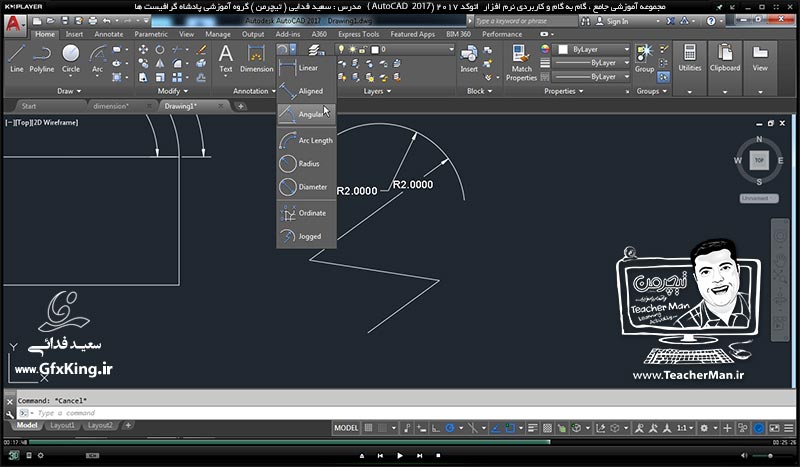Switch to Layout1 tab
This screenshot has height=467, width=800.
[x=62, y=425]
